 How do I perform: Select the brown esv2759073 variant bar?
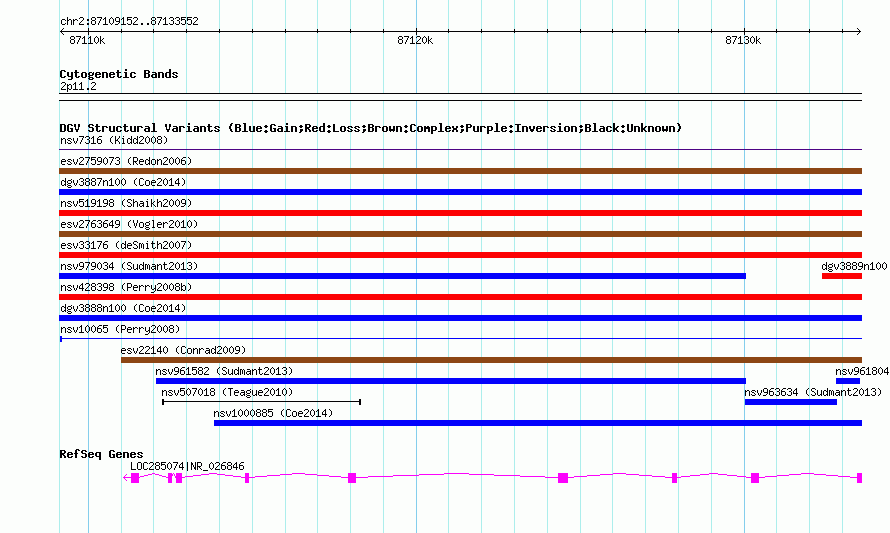pyautogui.click(x=460, y=171)
